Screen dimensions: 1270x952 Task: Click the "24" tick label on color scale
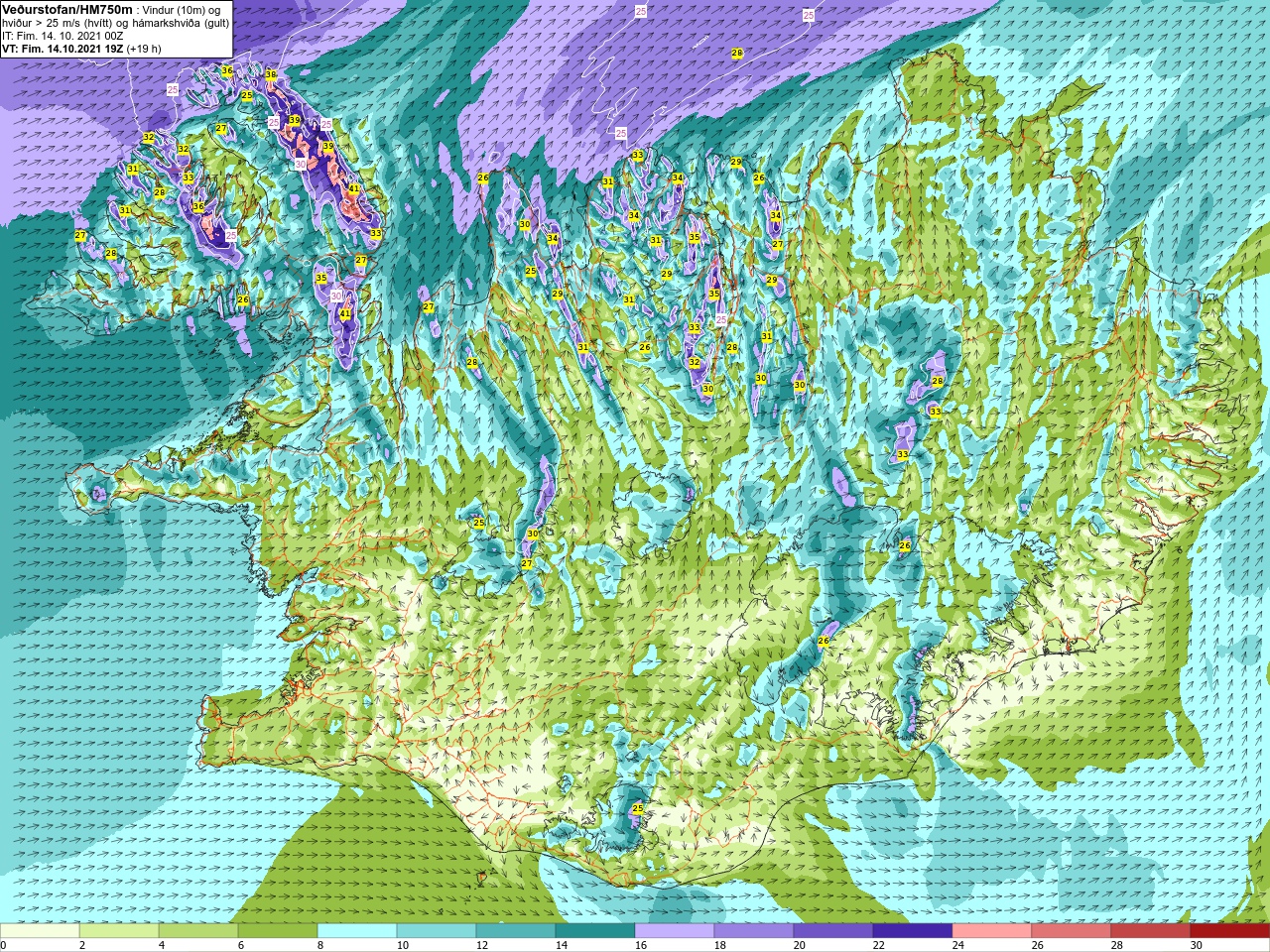pos(958,945)
